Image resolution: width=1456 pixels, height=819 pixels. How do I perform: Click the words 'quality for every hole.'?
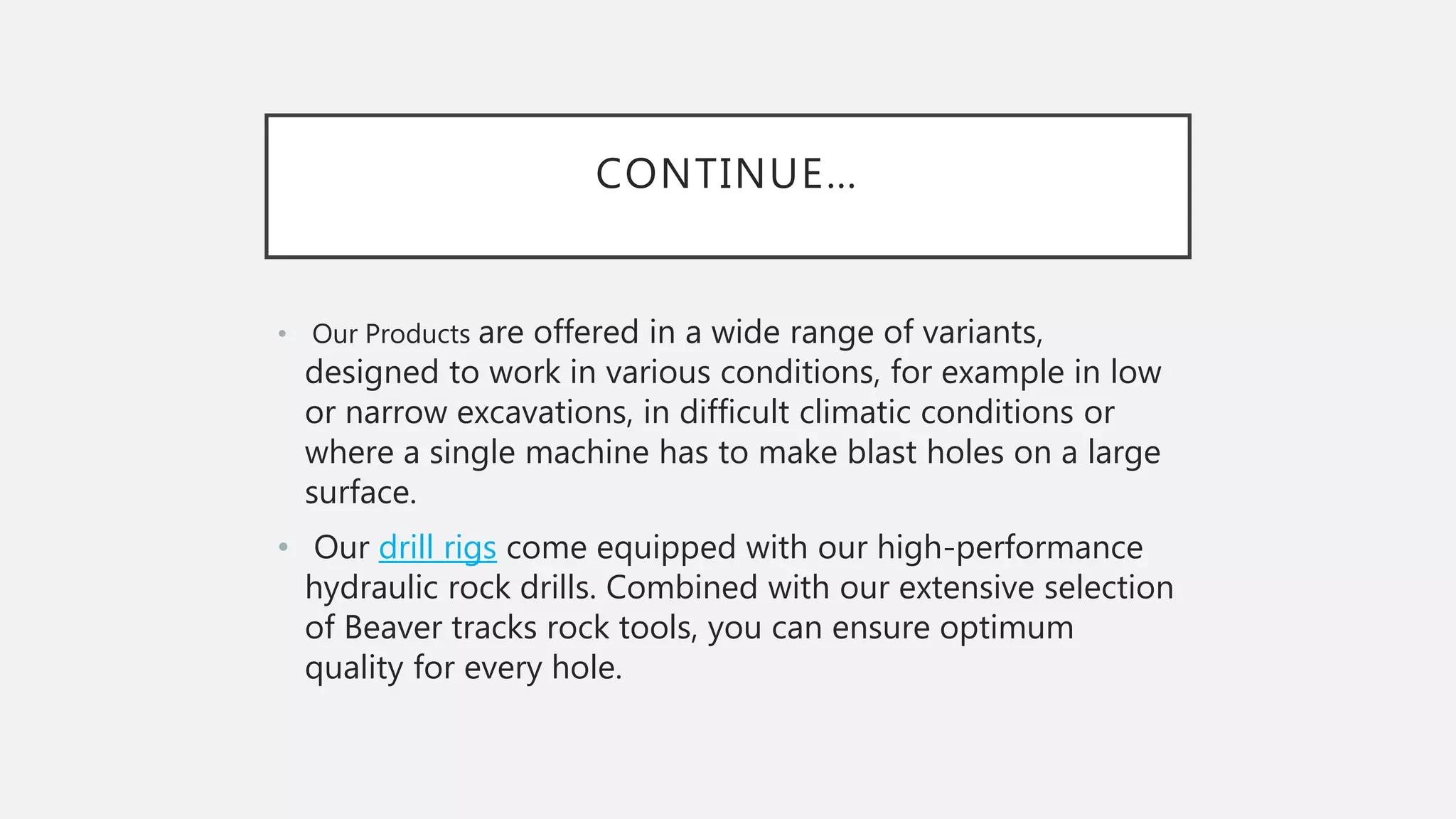click(x=464, y=668)
